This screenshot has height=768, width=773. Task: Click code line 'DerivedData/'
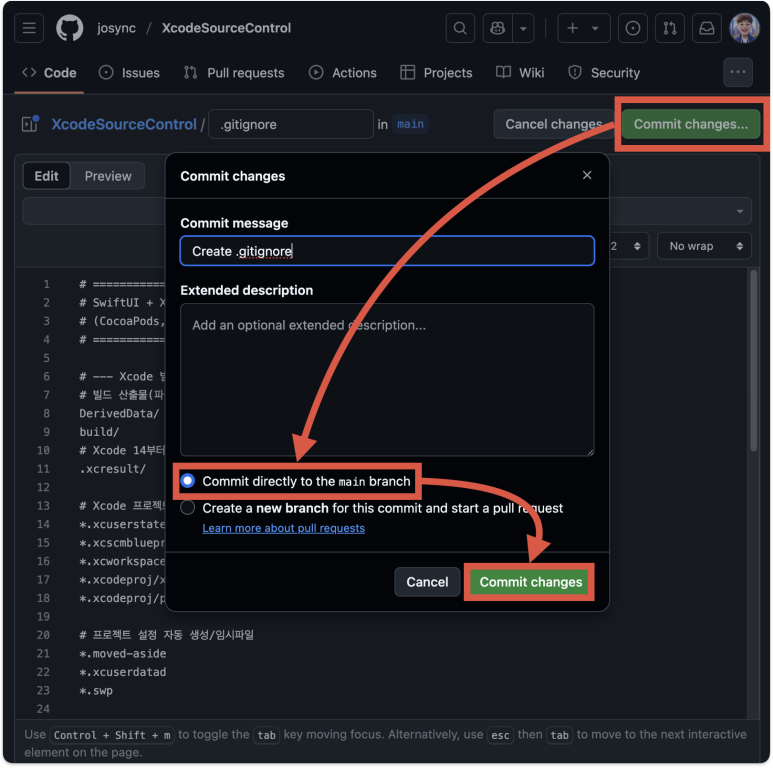coord(119,413)
